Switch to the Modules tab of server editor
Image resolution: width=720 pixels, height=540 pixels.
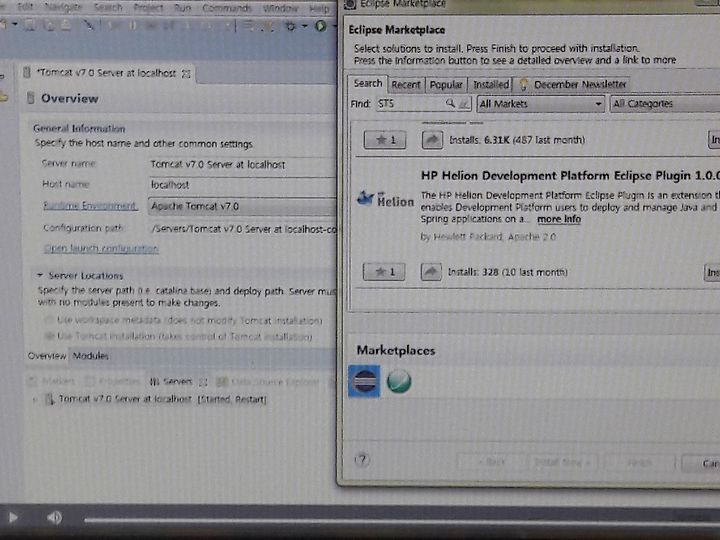[90, 356]
